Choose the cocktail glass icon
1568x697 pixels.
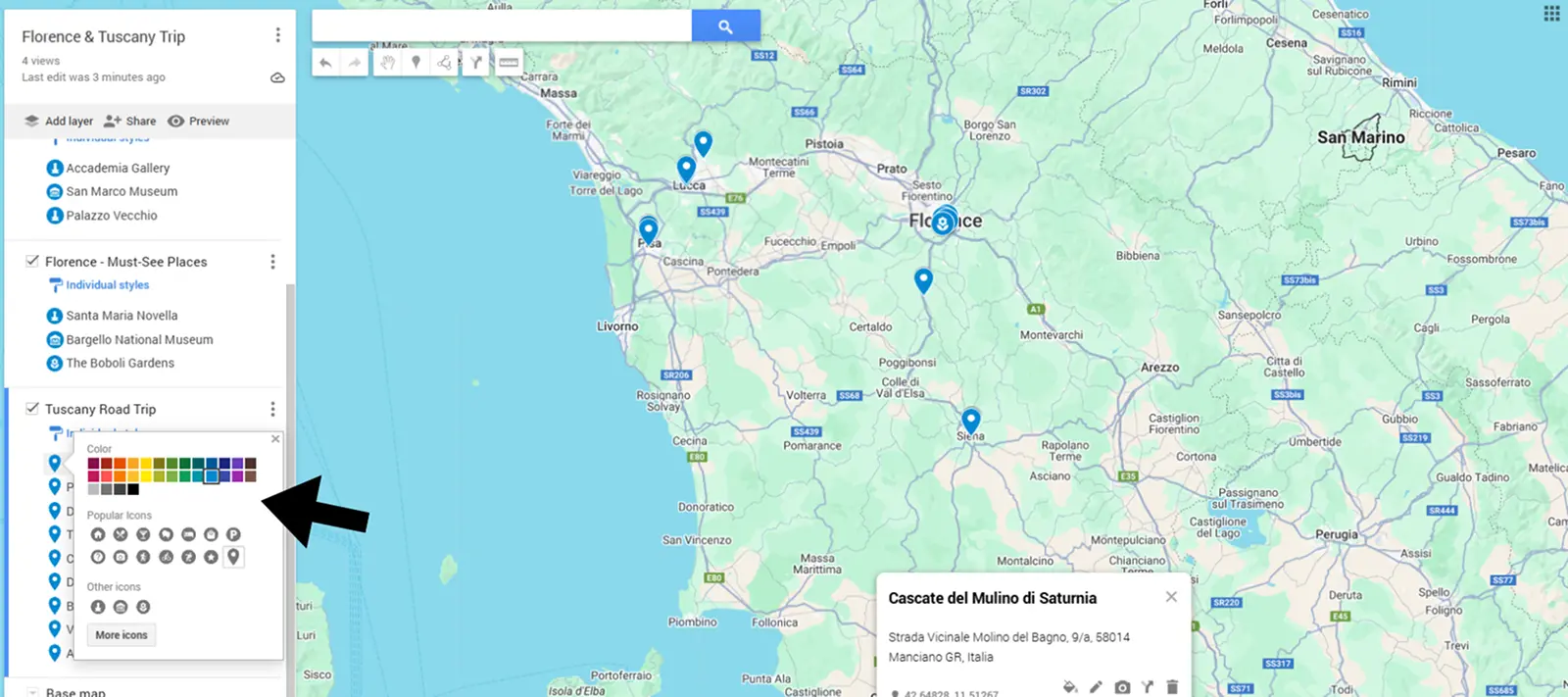tap(143, 534)
